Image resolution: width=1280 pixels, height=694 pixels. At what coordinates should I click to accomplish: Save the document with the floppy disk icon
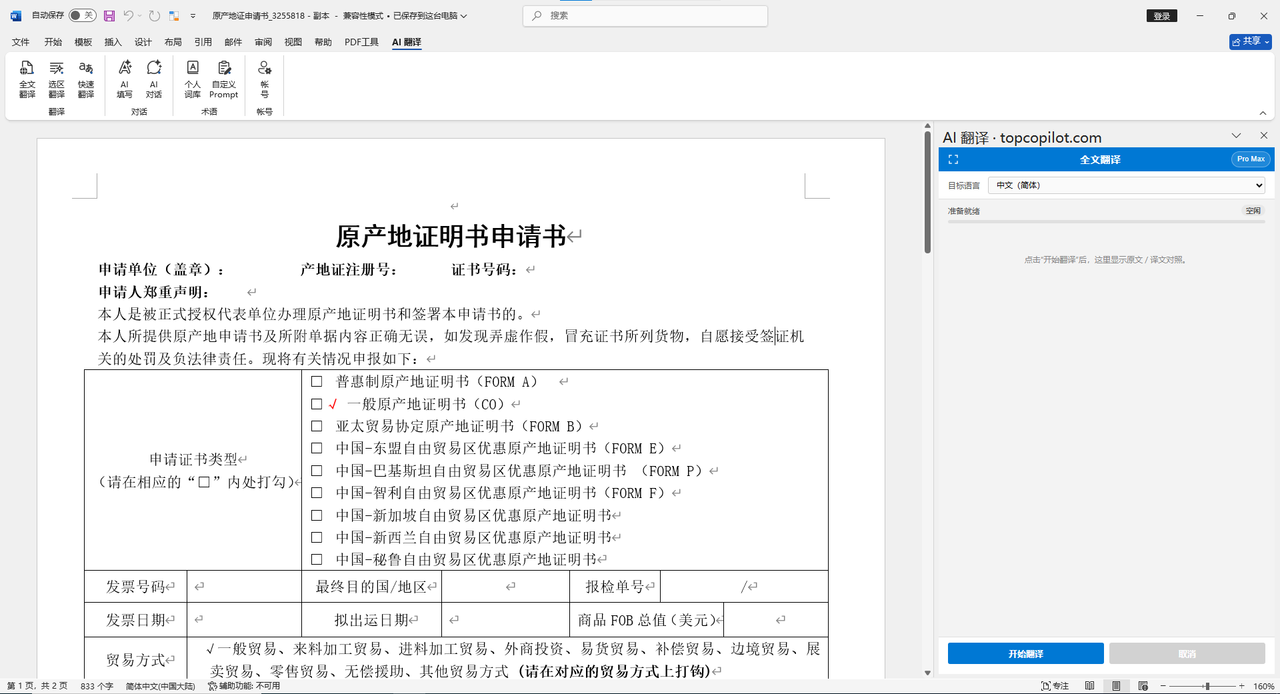109,16
